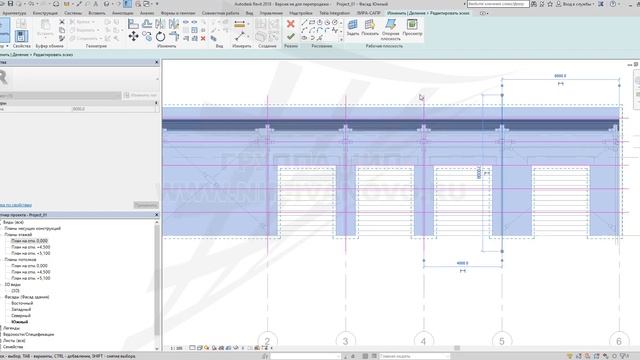Select the Move tool with four arrows
The height and width of the screenshot is (360, 640).
[133, 37]
